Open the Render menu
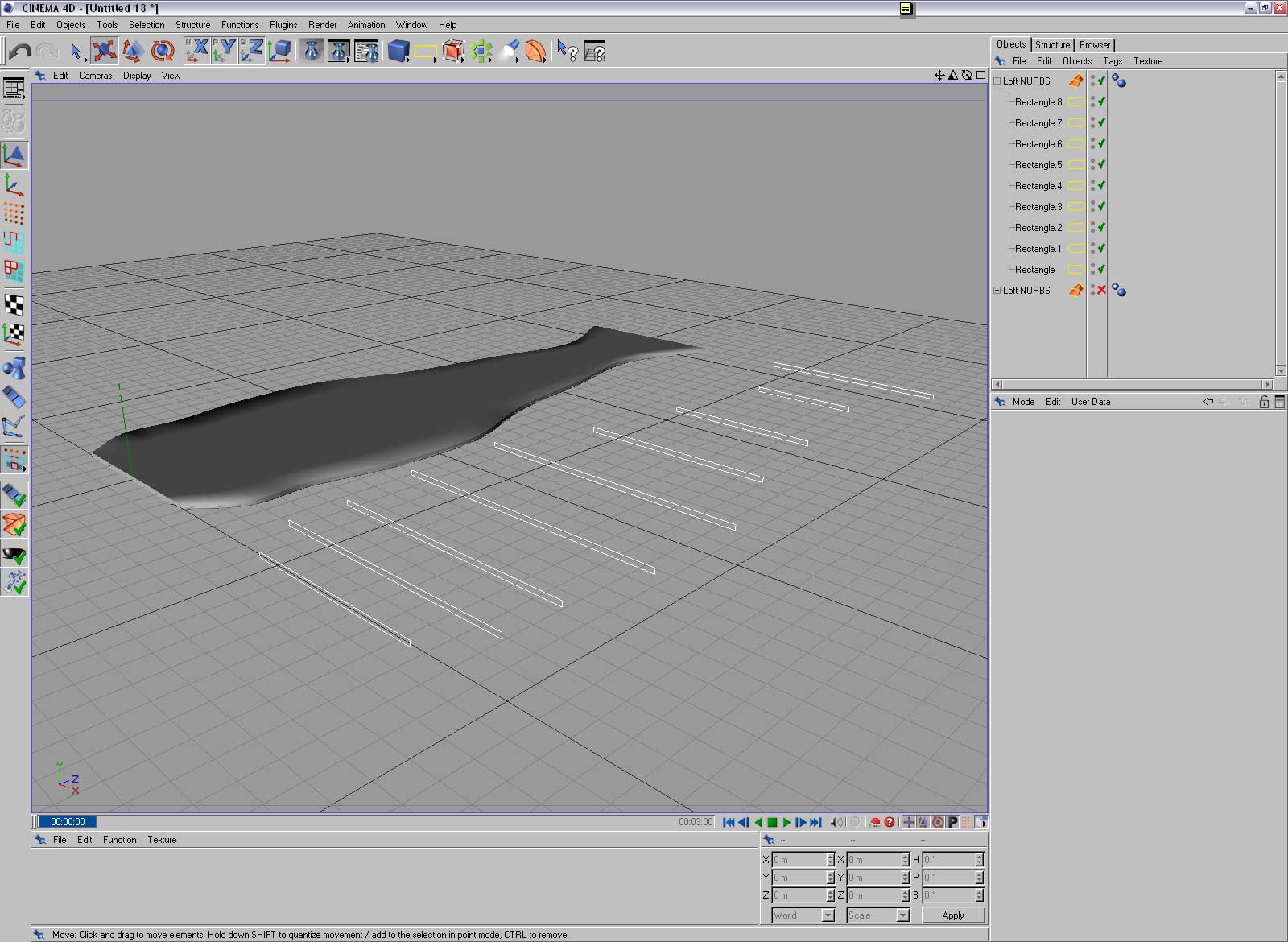The image size is (1288, 942). point(322,25)
